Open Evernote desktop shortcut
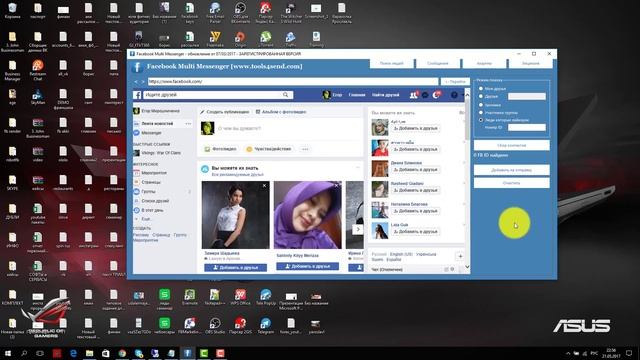 coord(190,297)
